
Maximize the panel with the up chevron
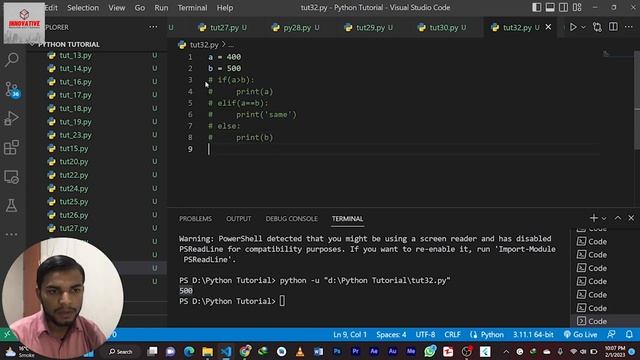(x=618, y=218)
